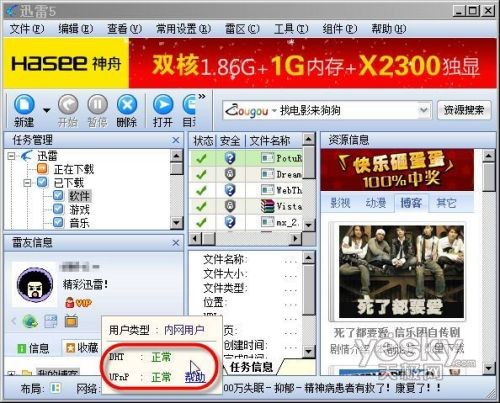Toggle the 软件 checkbox in task tree
This screenshot has width=500, height=403.
tap(58, 195)
